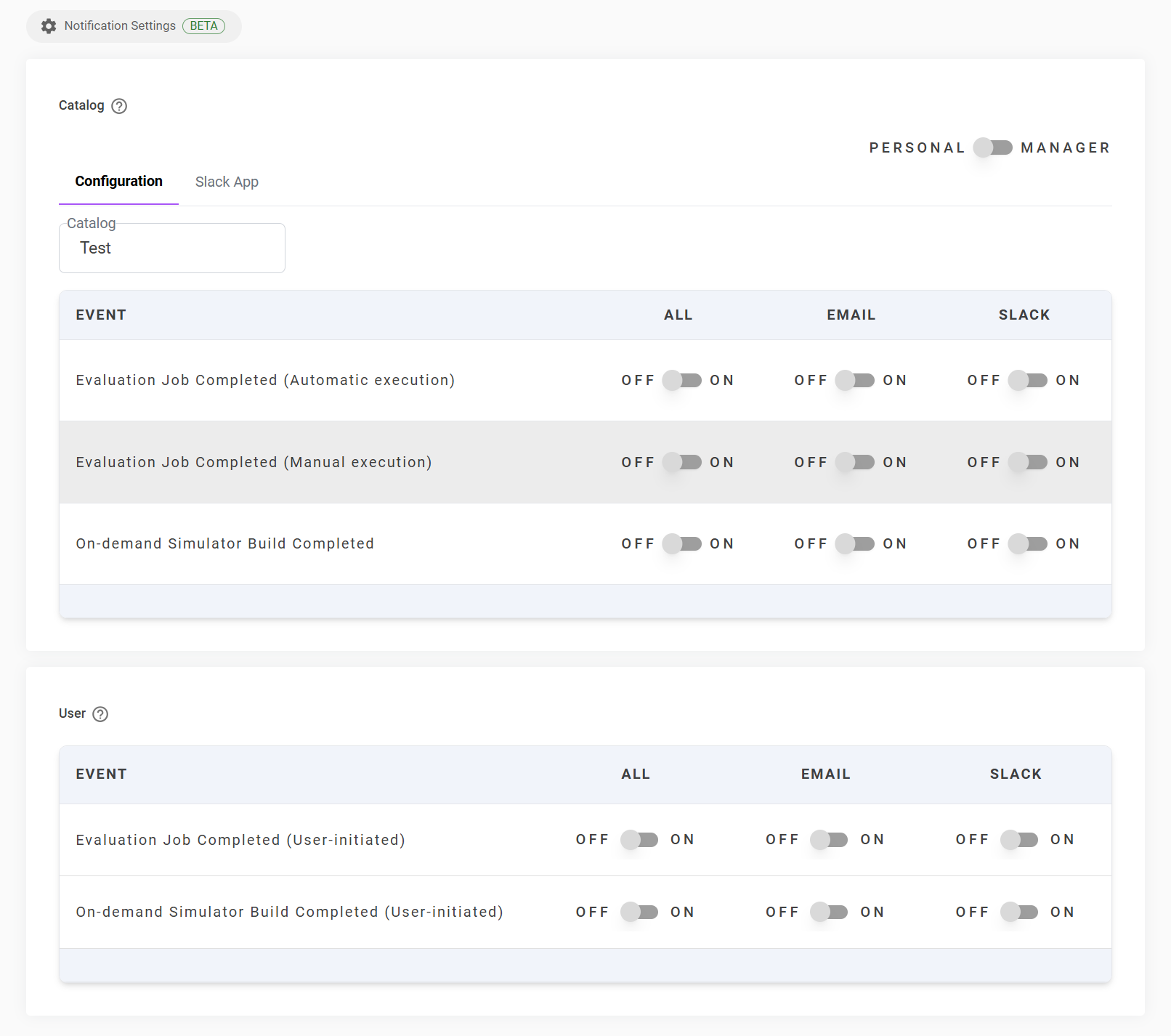Toggle SLACK for Evaluation Job Completed (Automatic execution)

[x=1028, y=380]
